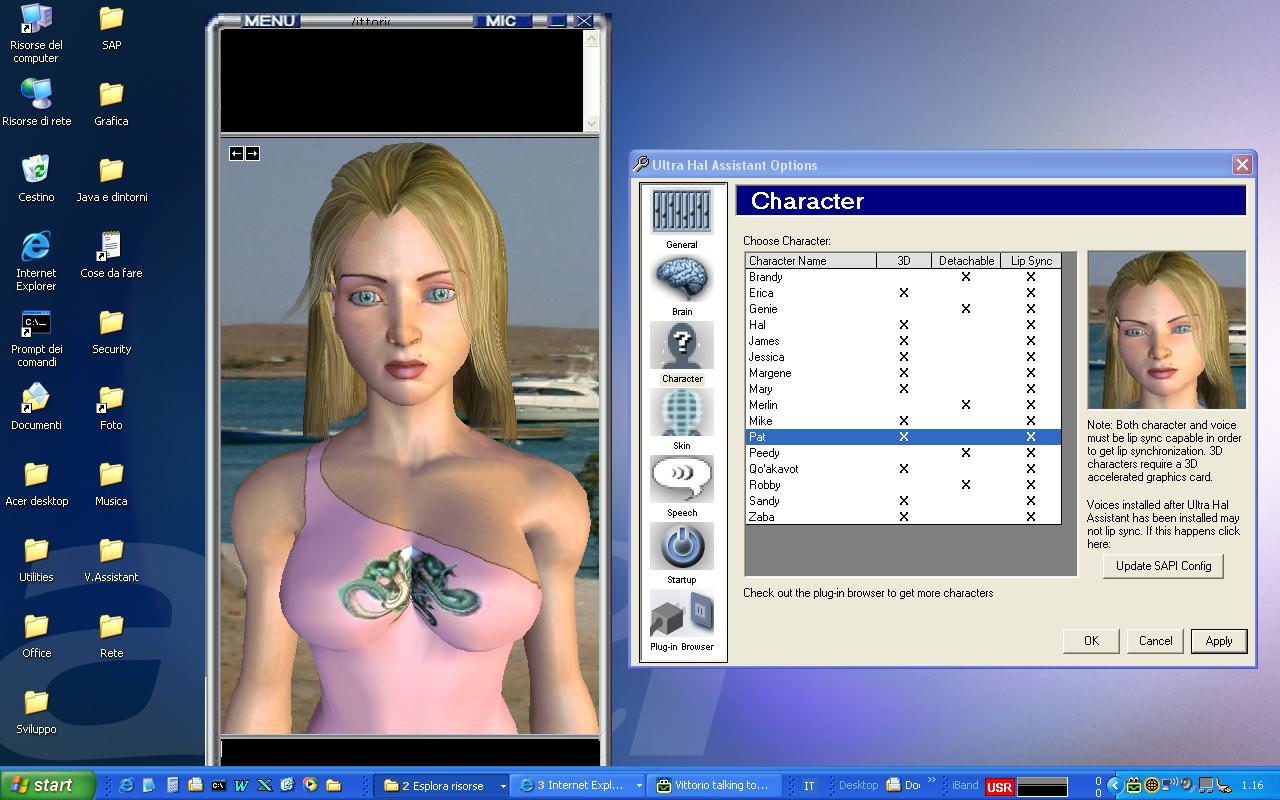Open Risorse del computer desktop icon
This screenshot has height=800, width=1280.
(36, 35)
